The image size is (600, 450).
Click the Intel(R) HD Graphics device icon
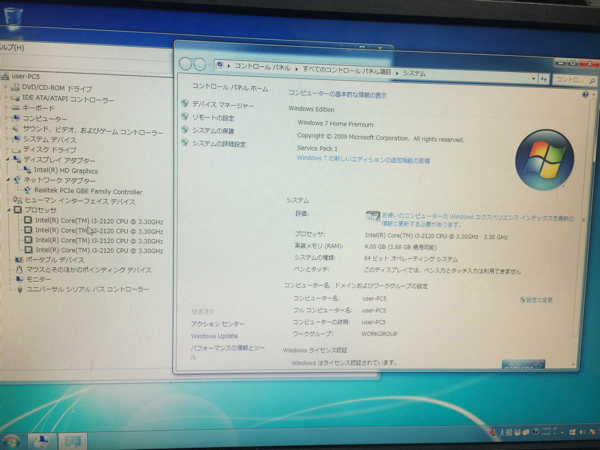[28, 170]
